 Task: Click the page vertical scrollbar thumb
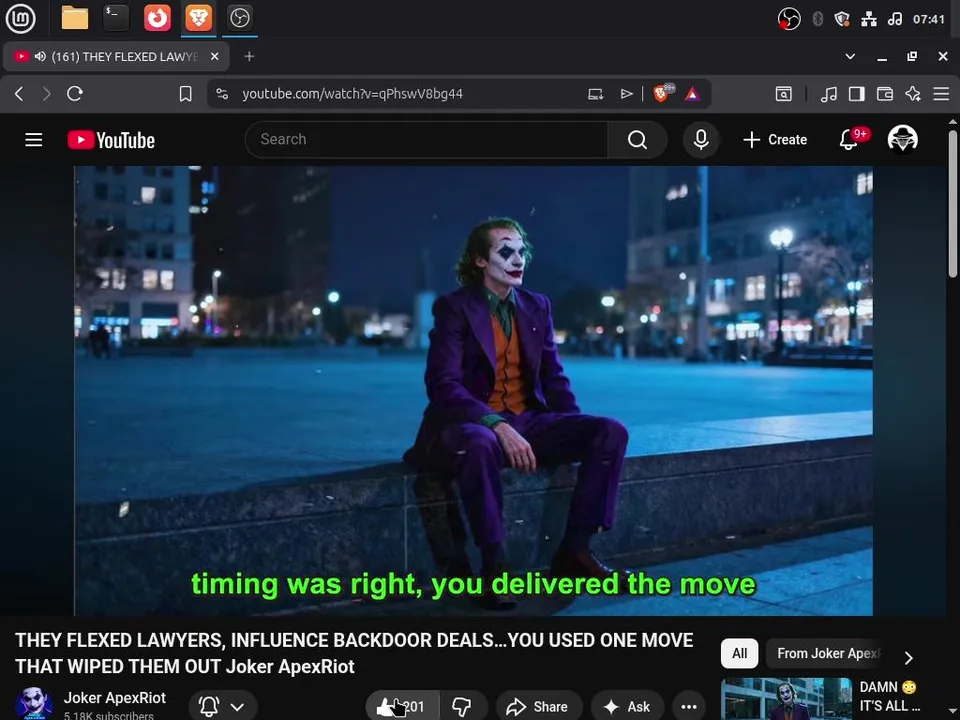[x=953, y=202]
